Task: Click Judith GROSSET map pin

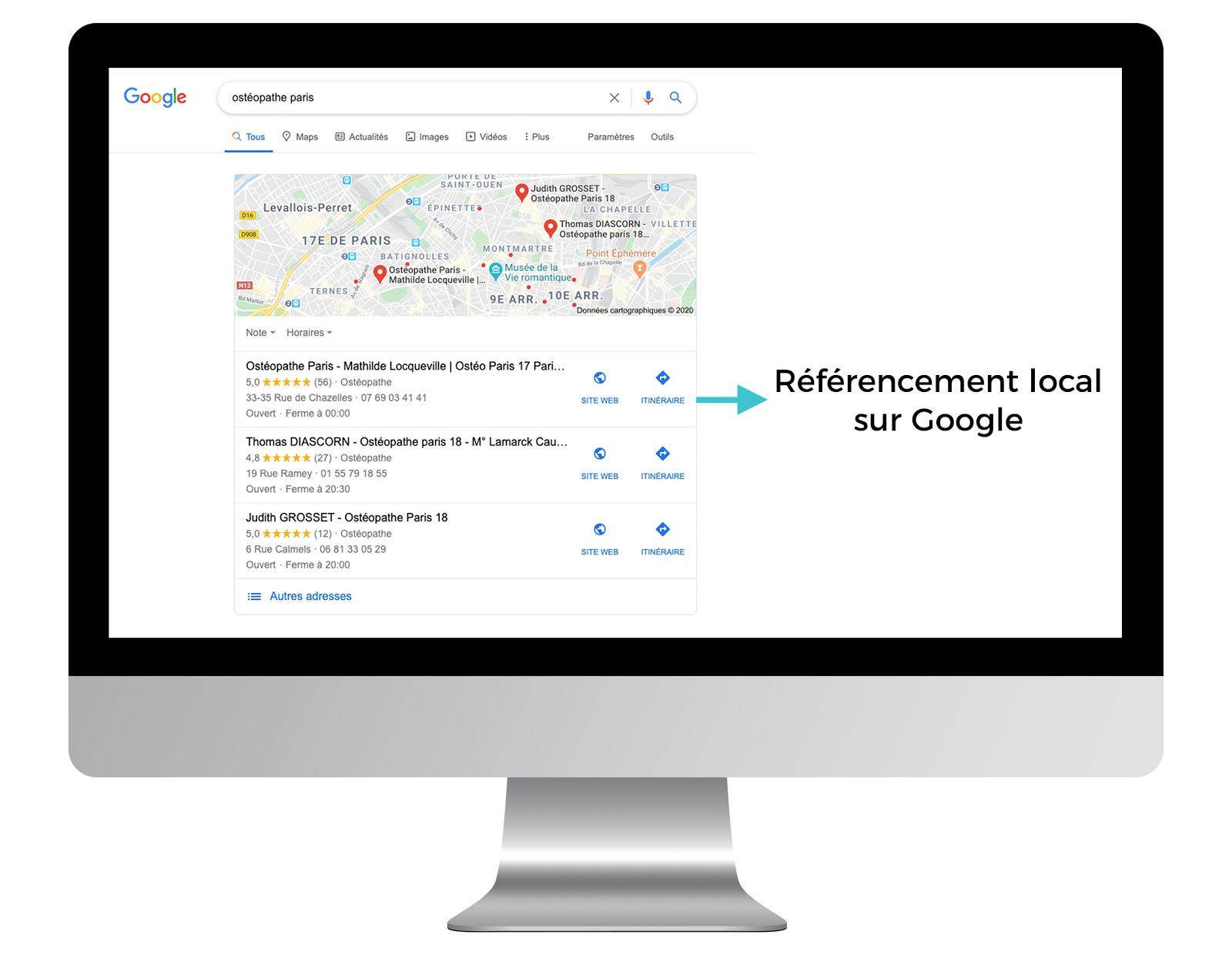Action: (x=521, y=193)
